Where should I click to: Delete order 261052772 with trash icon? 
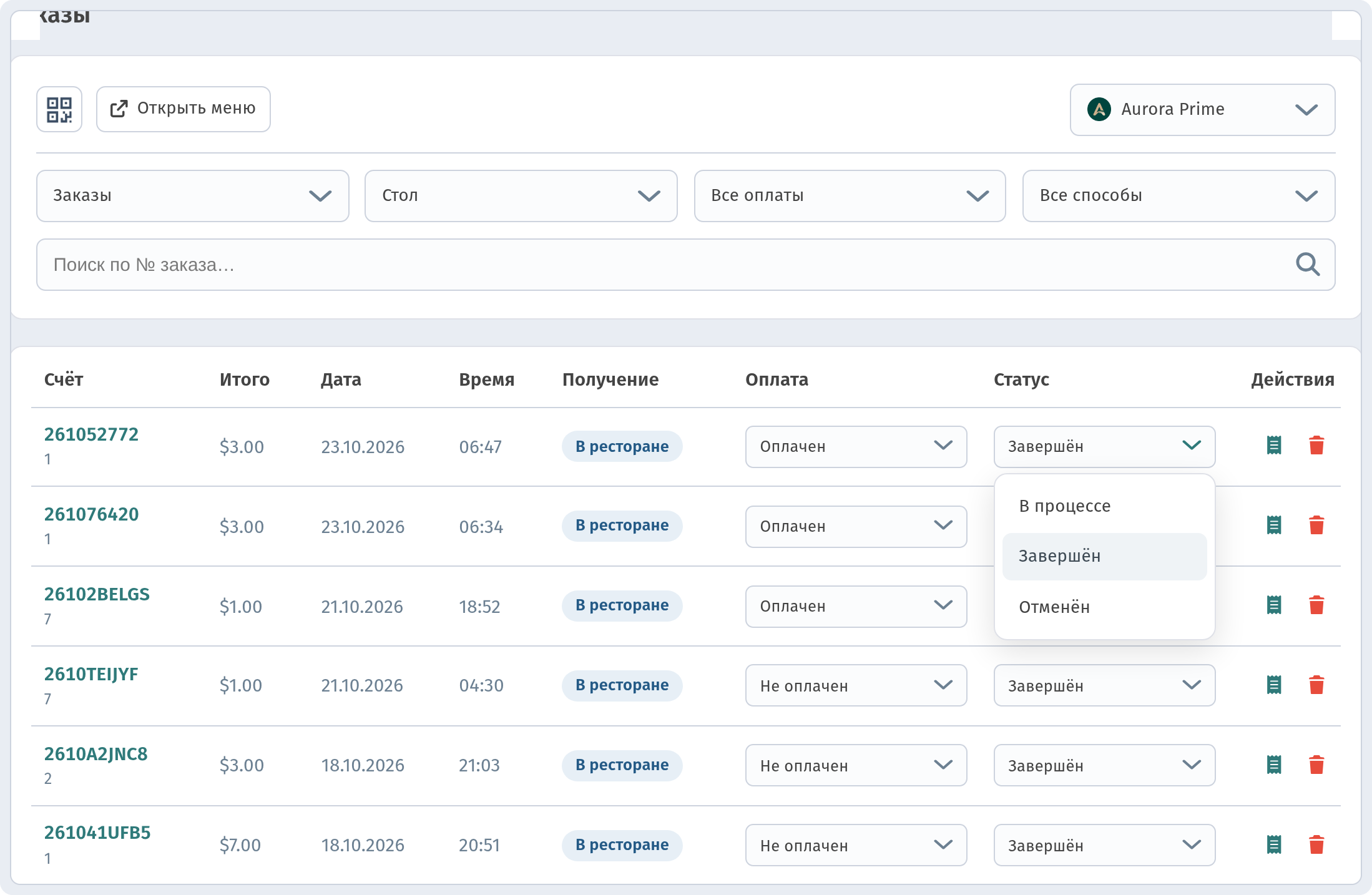pos(1316,446)
